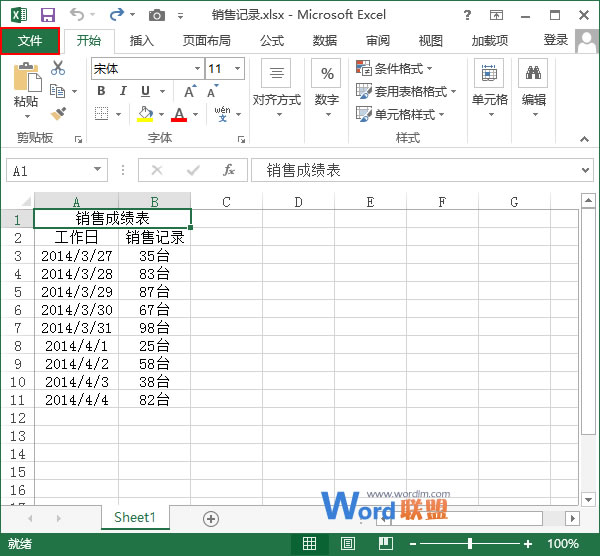Switch to the 视图 View tab

coord(431,41)
